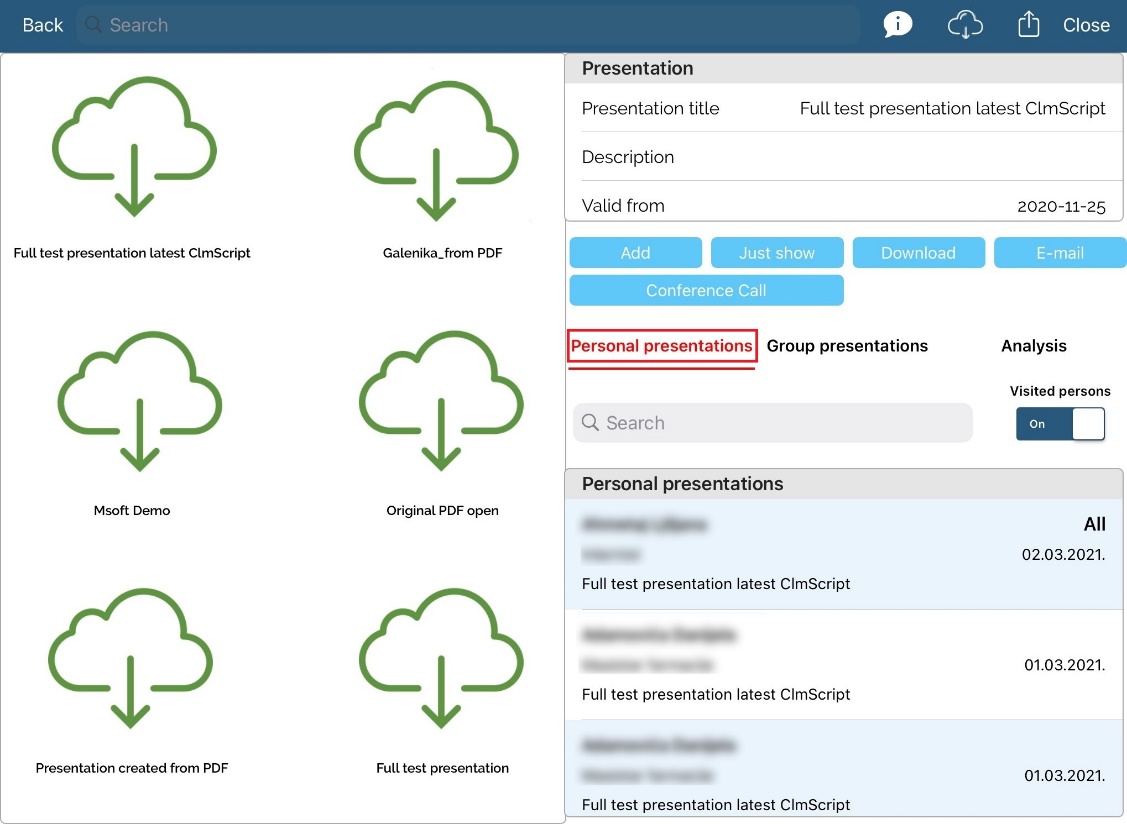
Task: Tap the cloud download icon in header
Action: (965, 25)
